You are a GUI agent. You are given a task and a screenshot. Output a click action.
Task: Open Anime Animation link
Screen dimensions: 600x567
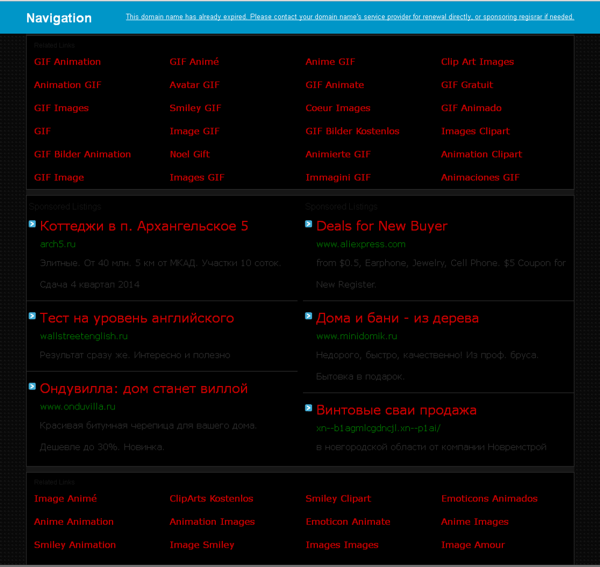click(74, 522)
